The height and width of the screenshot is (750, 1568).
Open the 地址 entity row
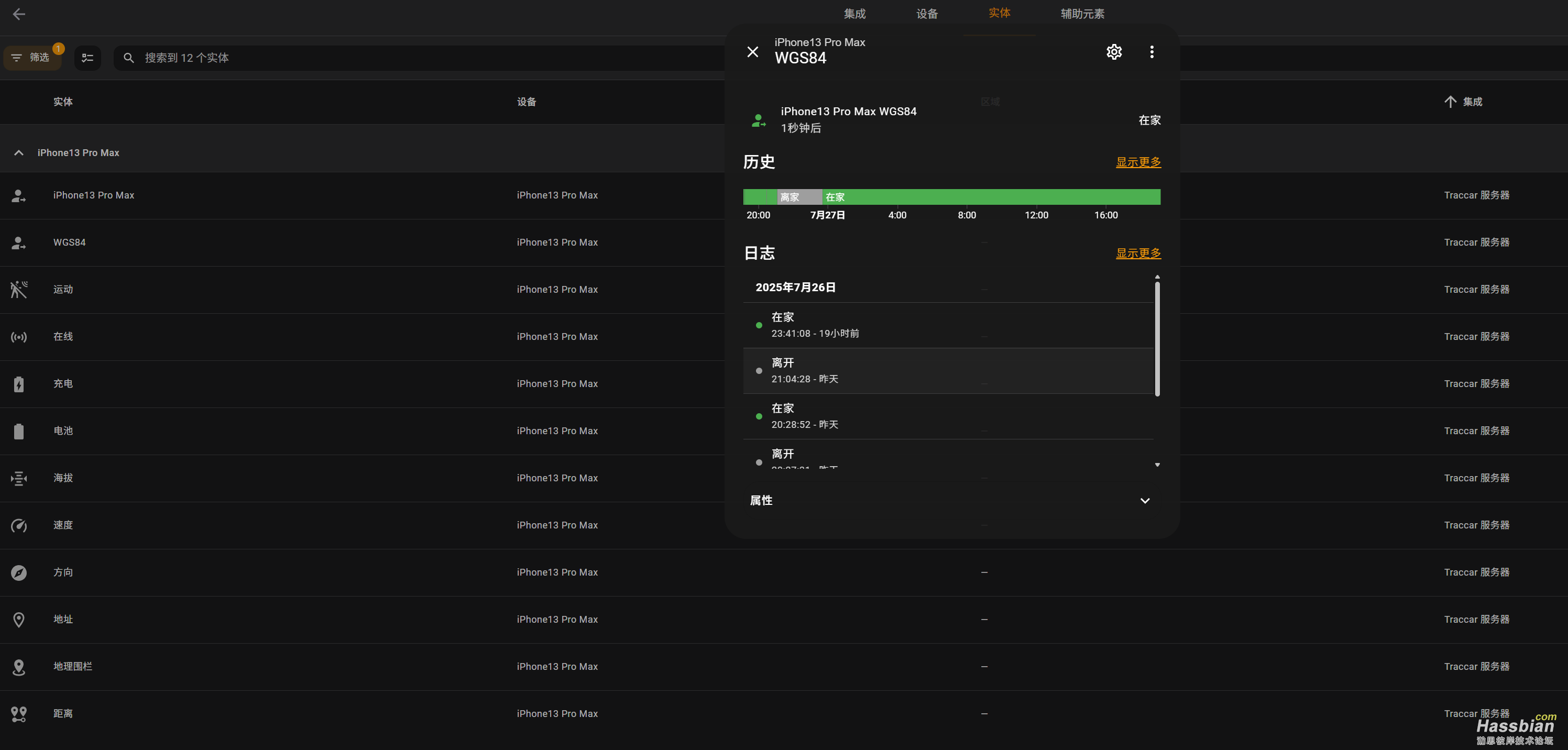(784, 619)
